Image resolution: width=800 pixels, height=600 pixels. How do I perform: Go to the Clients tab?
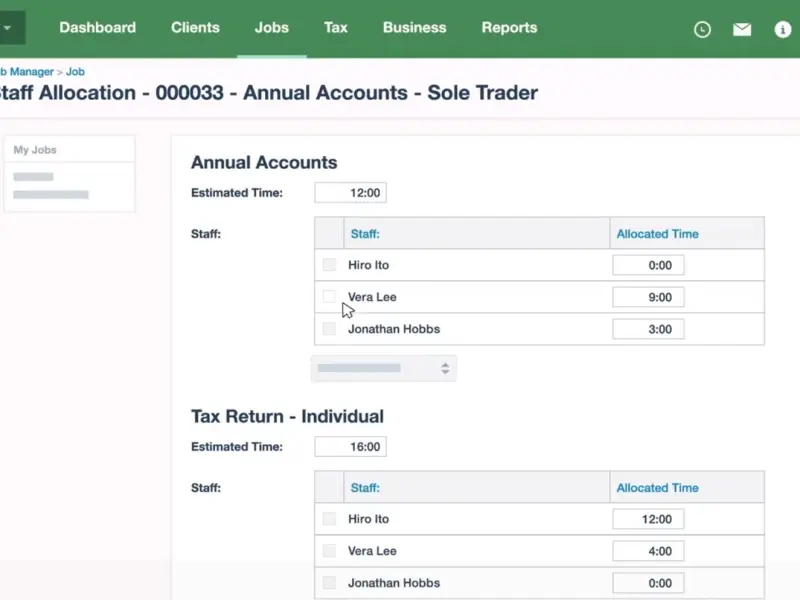(195, 28)
